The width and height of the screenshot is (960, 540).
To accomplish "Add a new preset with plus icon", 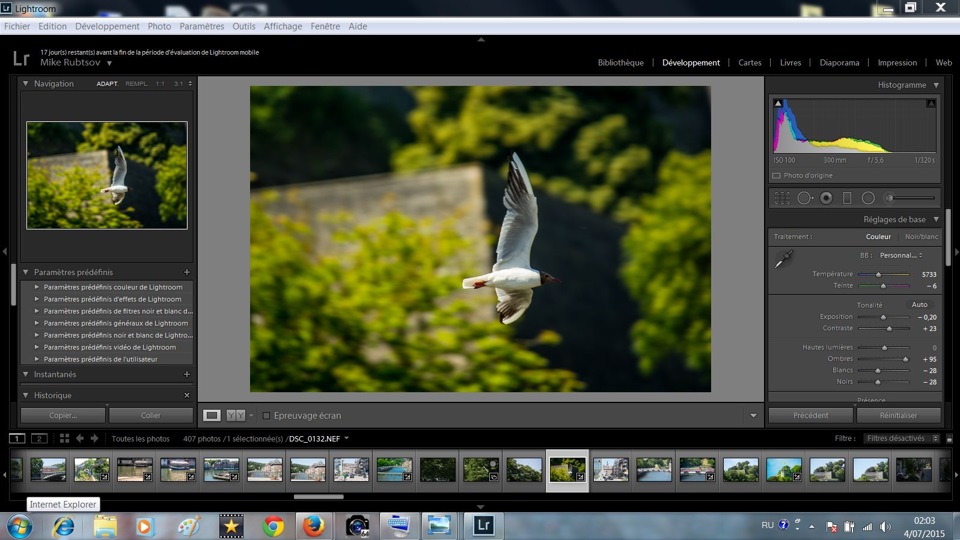I will click(187, 272).
